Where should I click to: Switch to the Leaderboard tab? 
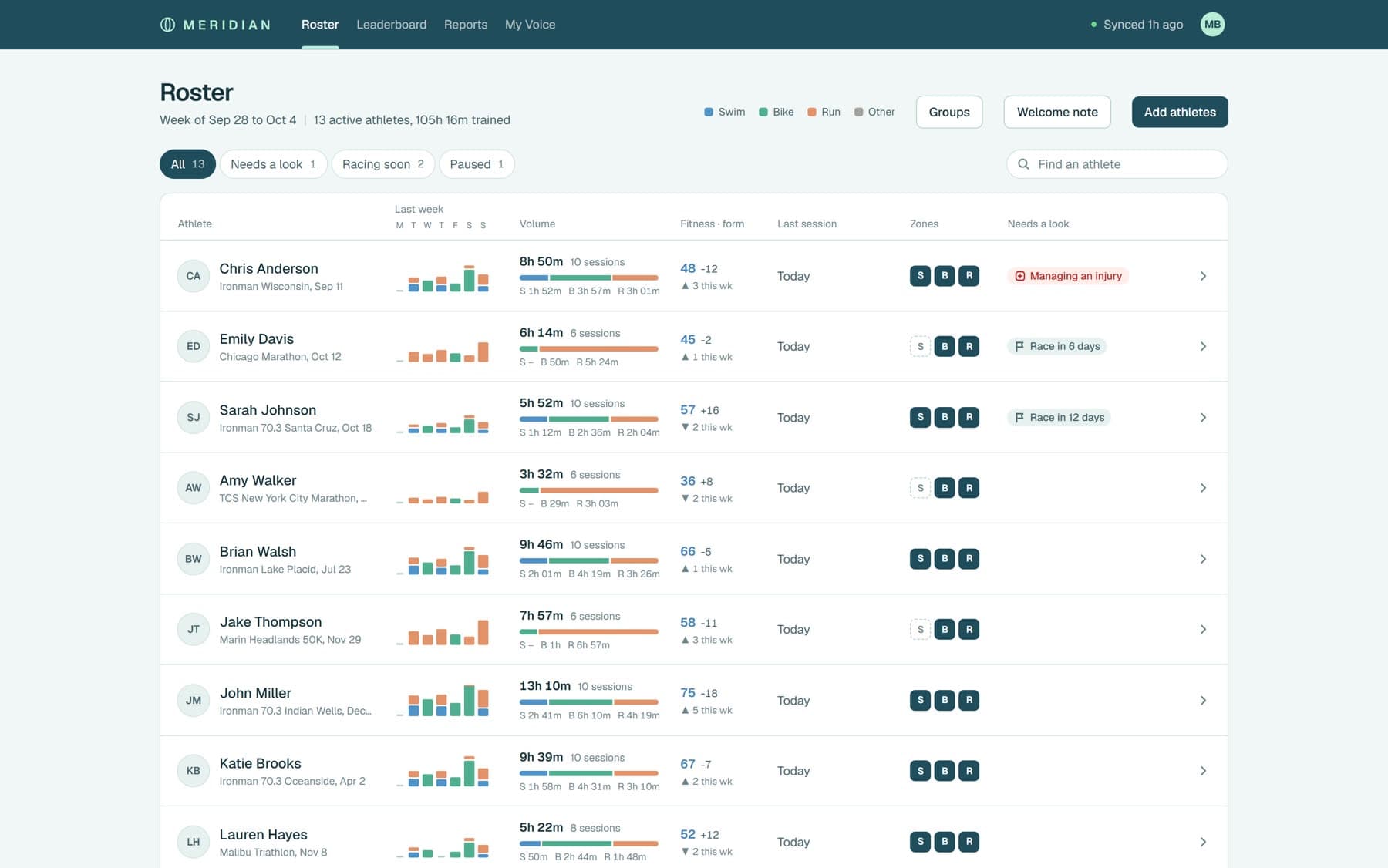[x=391, y=25]
